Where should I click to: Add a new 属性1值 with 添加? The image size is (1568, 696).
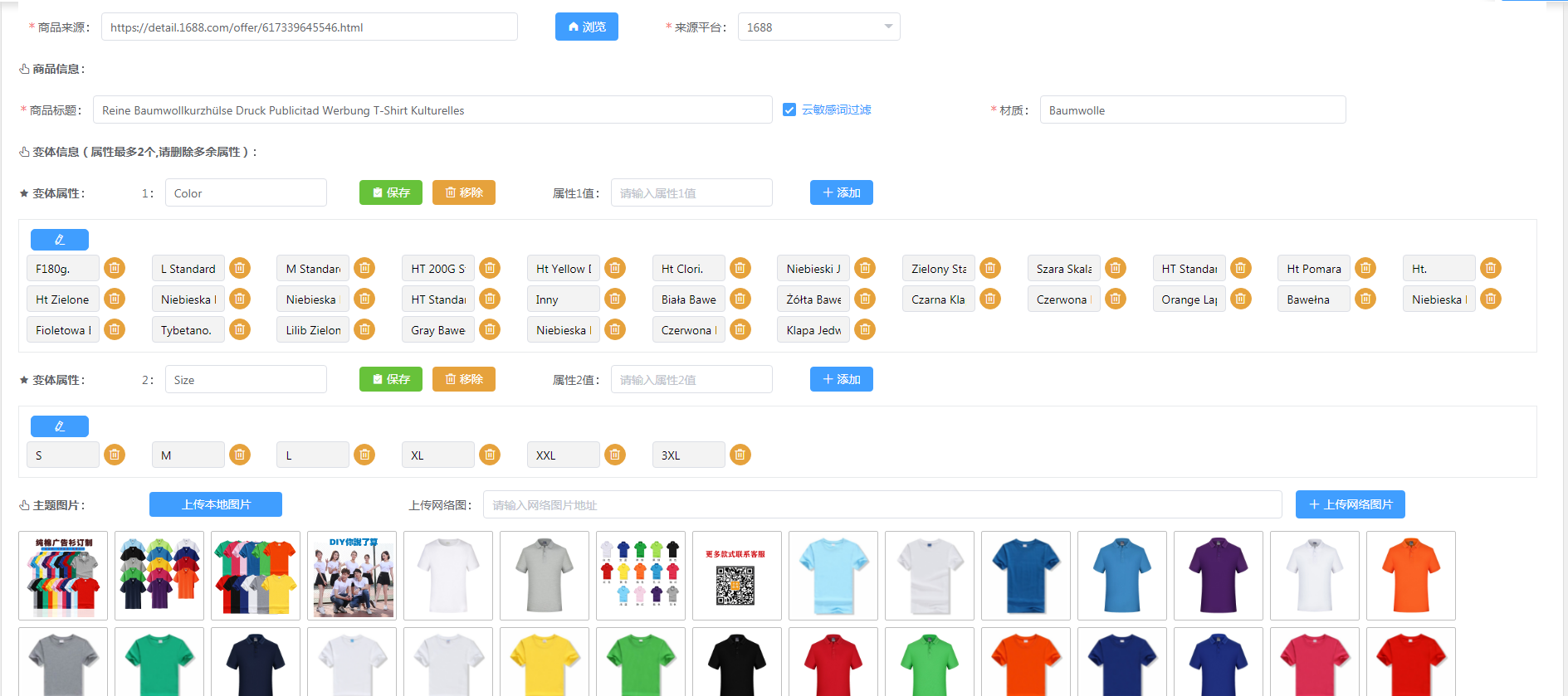[x=841, y=192]
